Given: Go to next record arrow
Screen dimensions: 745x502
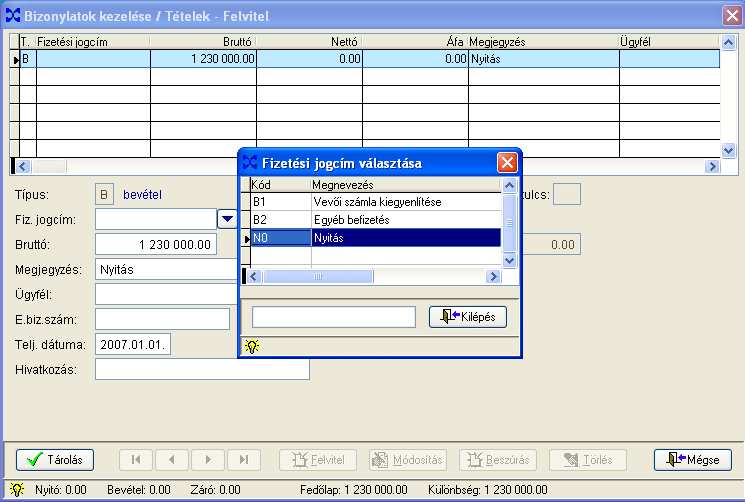Looking at the screenshot, I should click(x=208, y=460).
